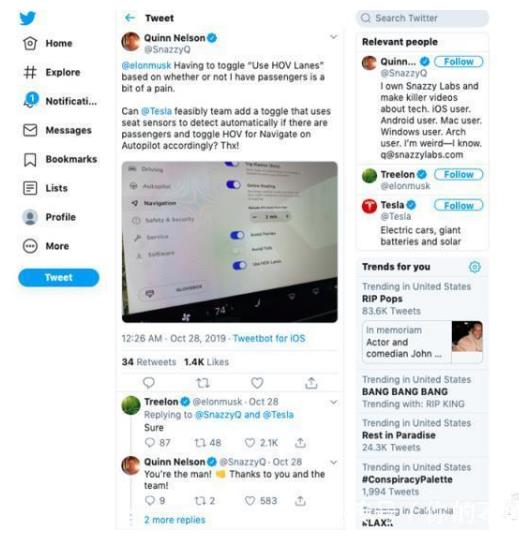Like Treelon's "Sure" reply

pos(250,443)
